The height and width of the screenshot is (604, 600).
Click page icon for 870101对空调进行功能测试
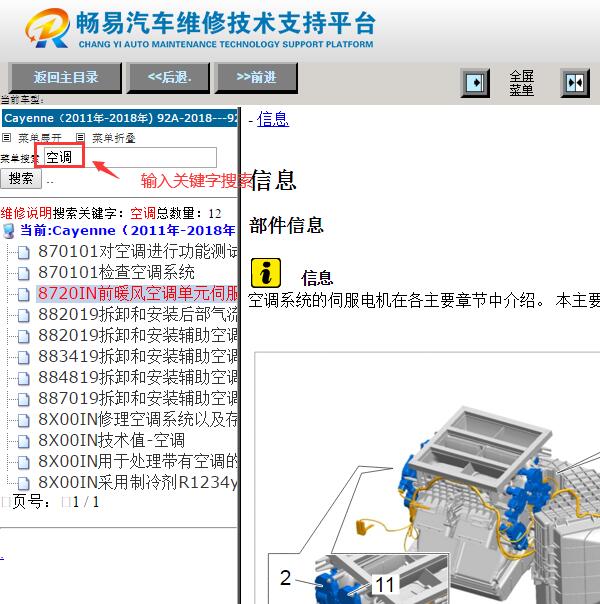(23, 252)
